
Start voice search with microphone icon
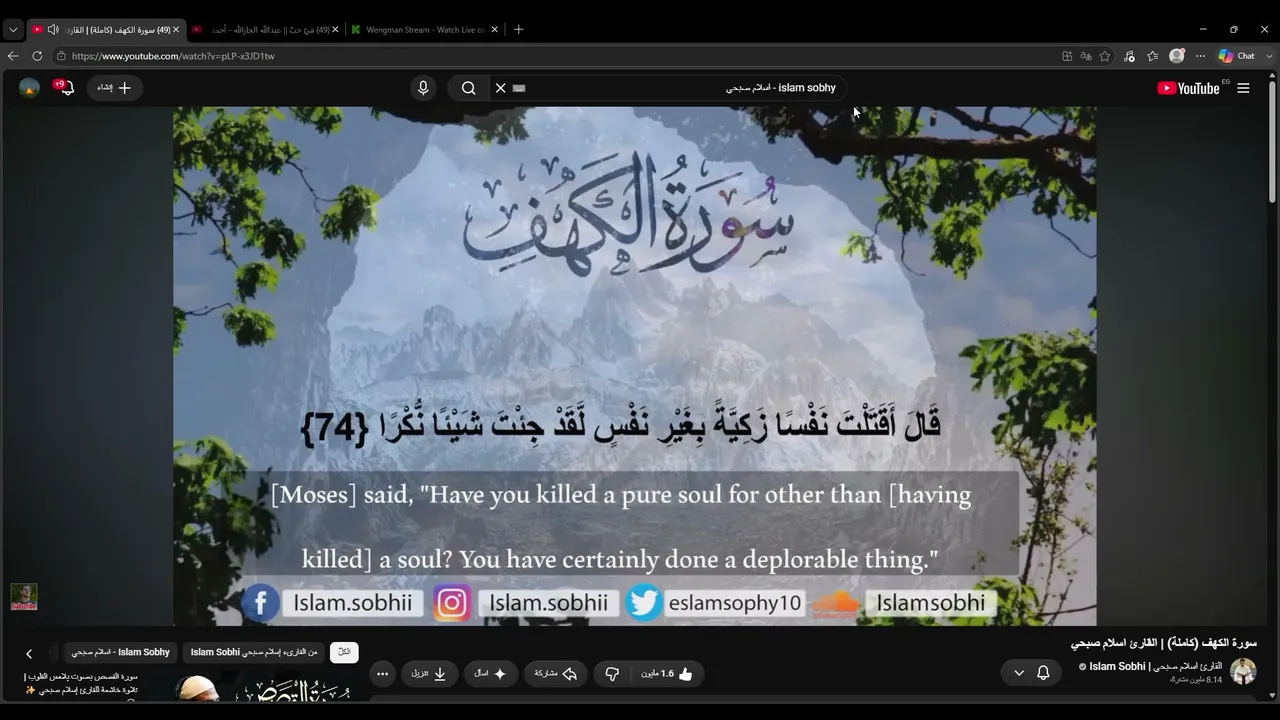(423, 88)
